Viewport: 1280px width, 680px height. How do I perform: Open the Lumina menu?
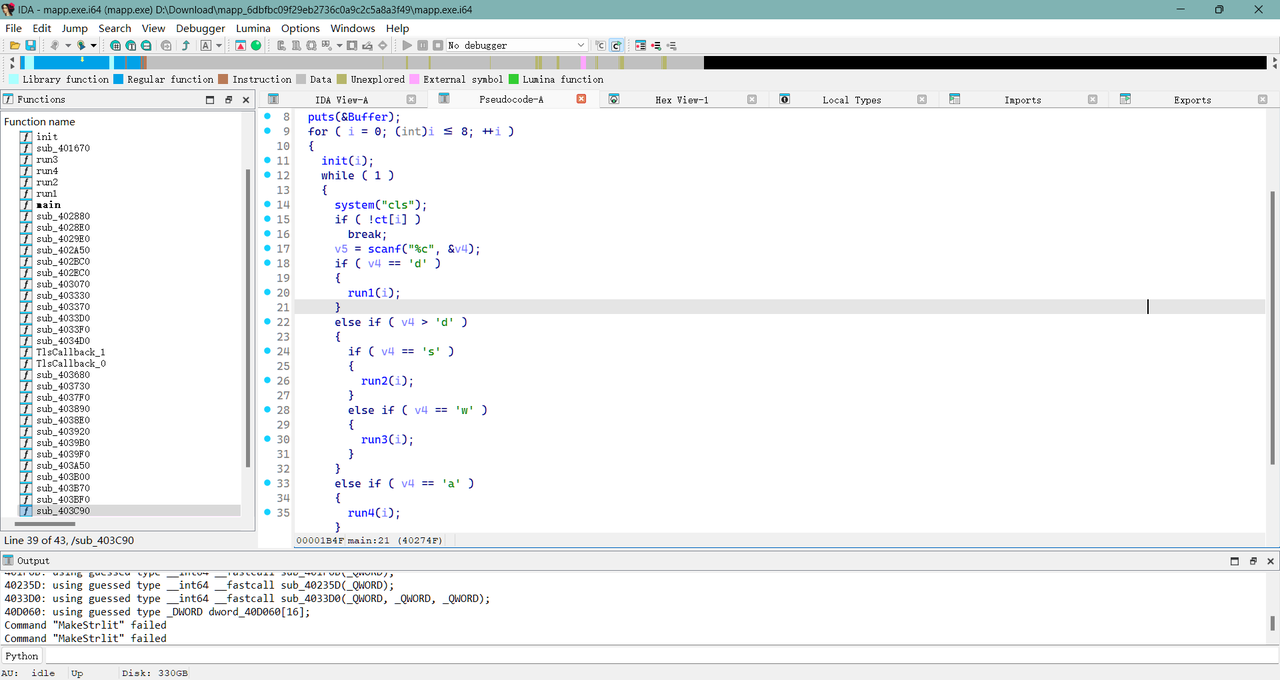pyautogui.click(x=253, y=28)
